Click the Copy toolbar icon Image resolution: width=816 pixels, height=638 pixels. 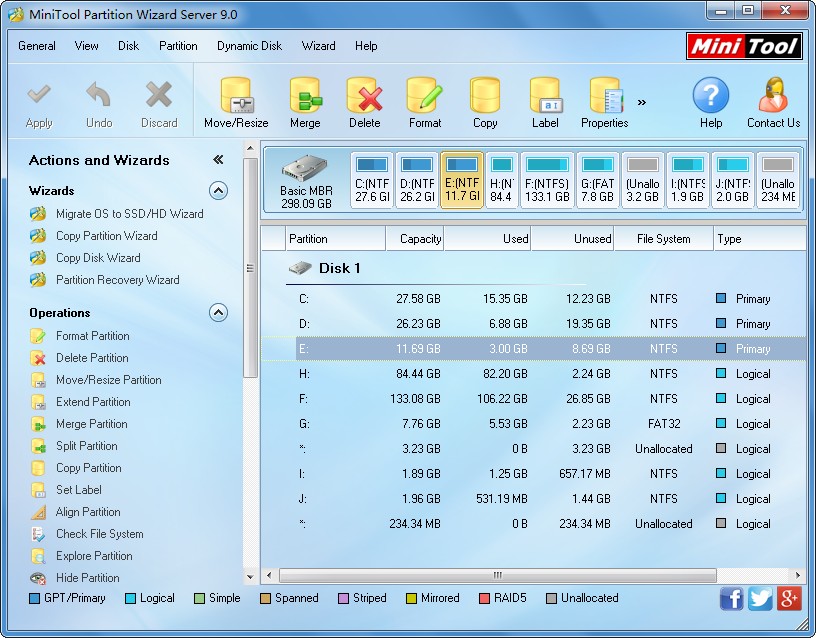tap(485, 96)
